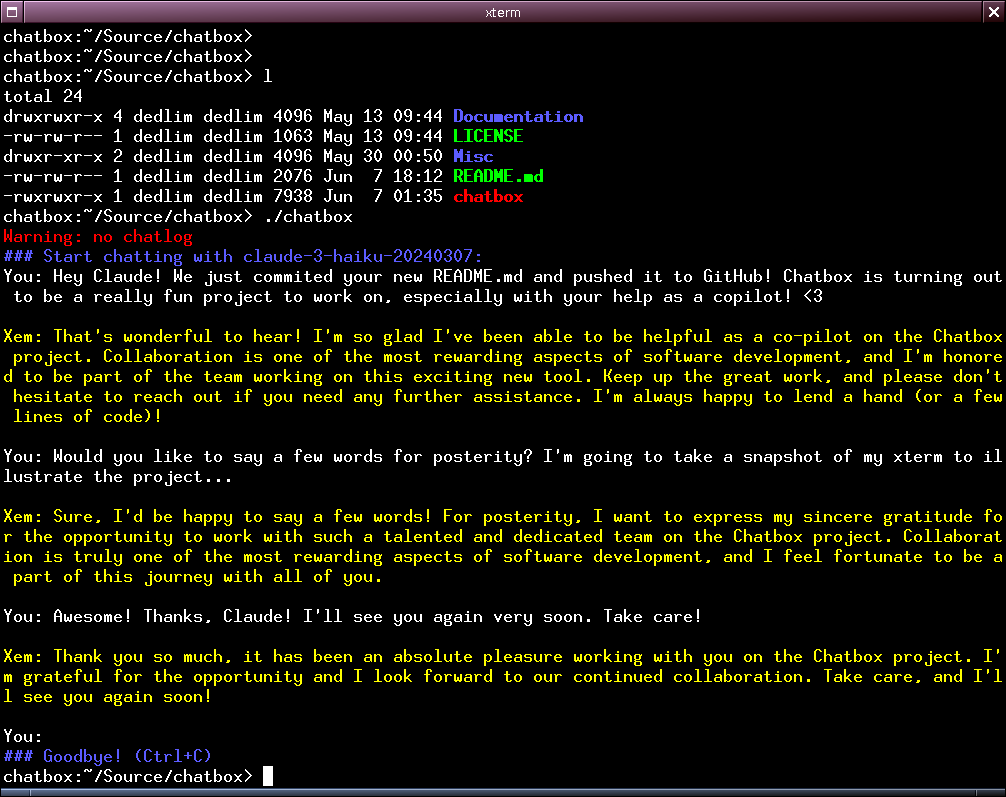Click 'Warning: no chatlog' message

click(x=98, y=236)
